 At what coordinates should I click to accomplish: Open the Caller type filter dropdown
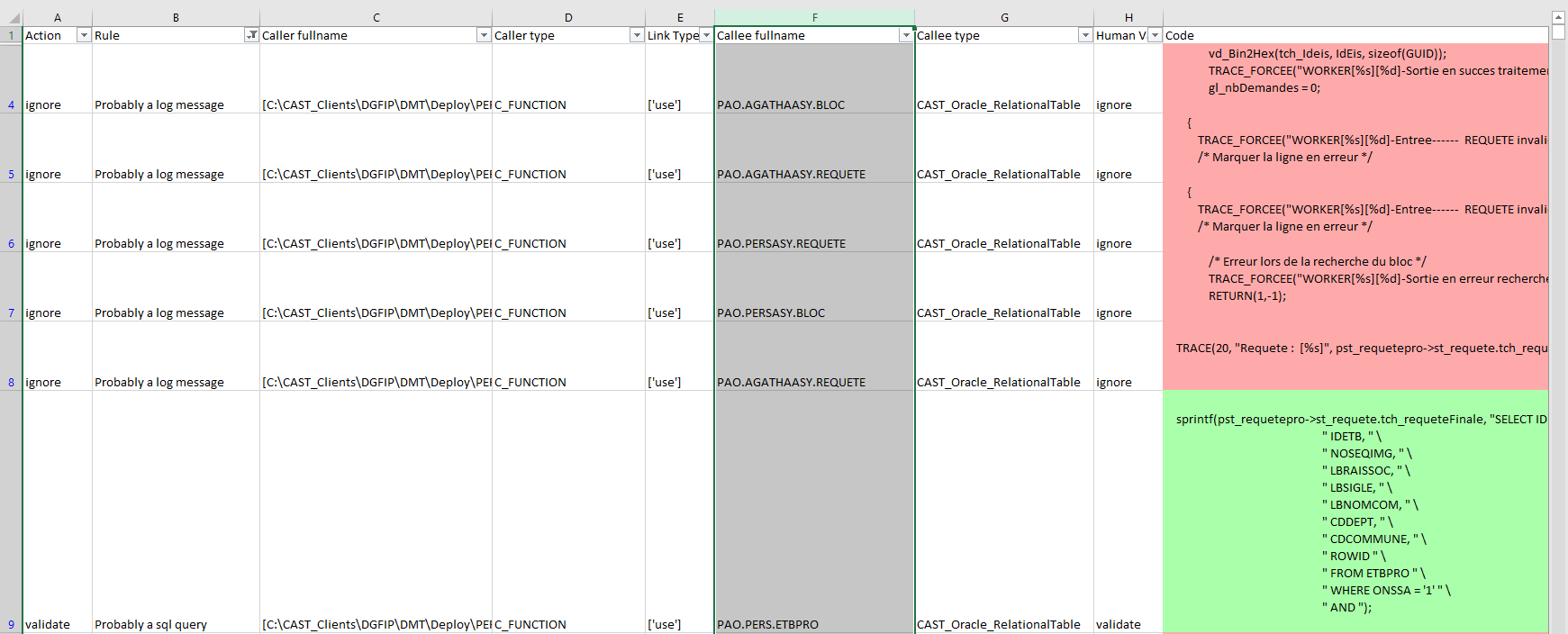[637, 35]
